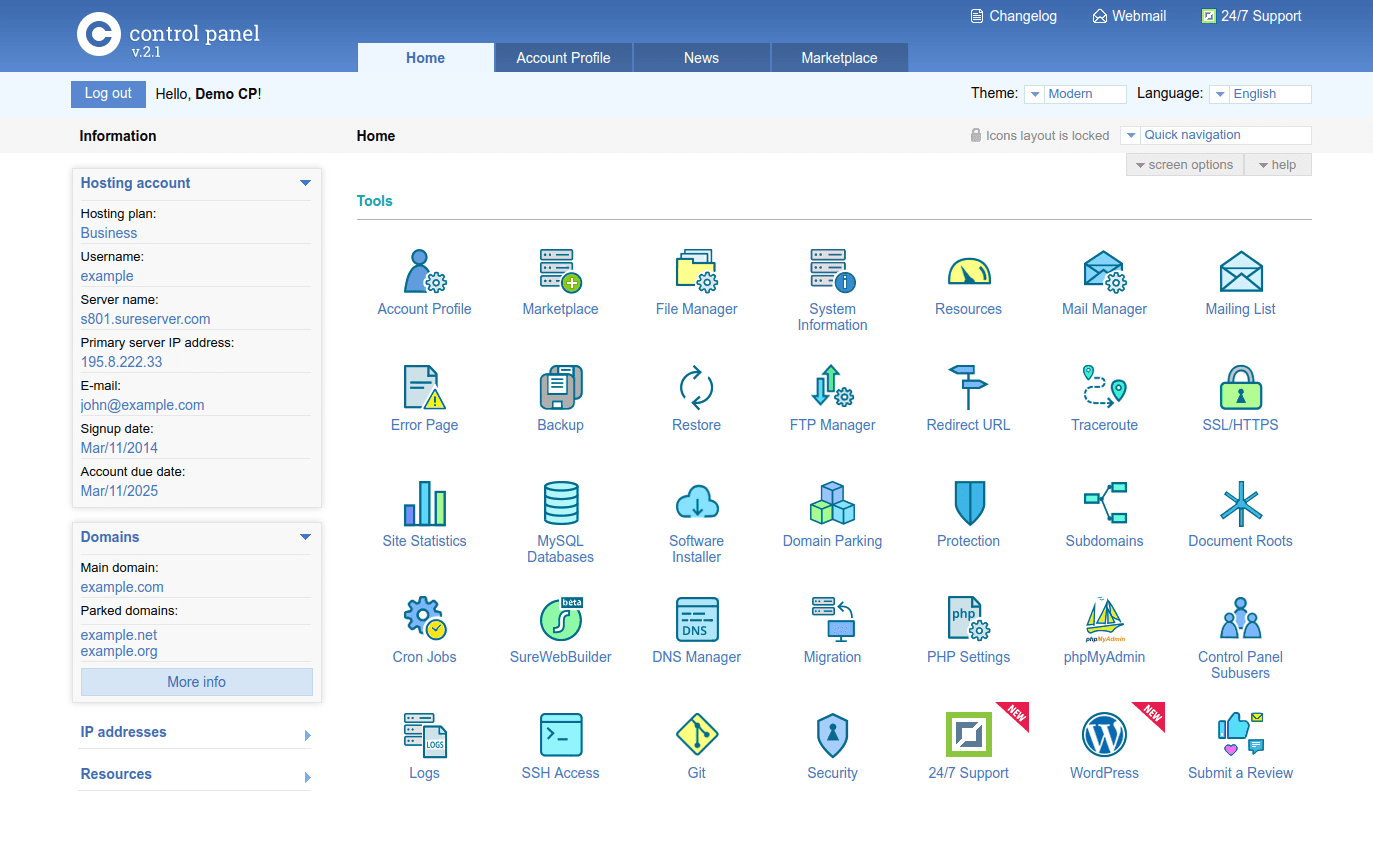Open the File Manager tool icon
Screen dimensions: 1373x847
tap(696, 270)
